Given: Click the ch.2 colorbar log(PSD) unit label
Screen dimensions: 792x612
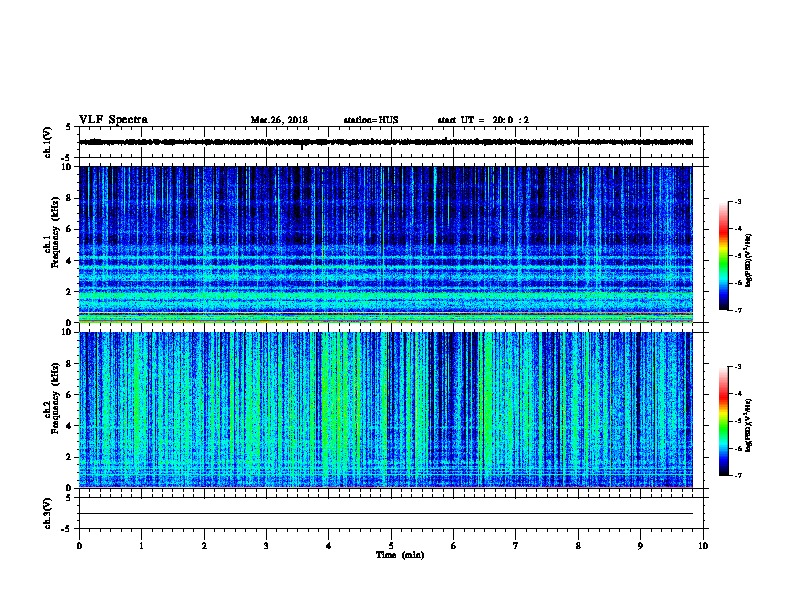Looking at the screenshot, I should (x=748, y=425).
